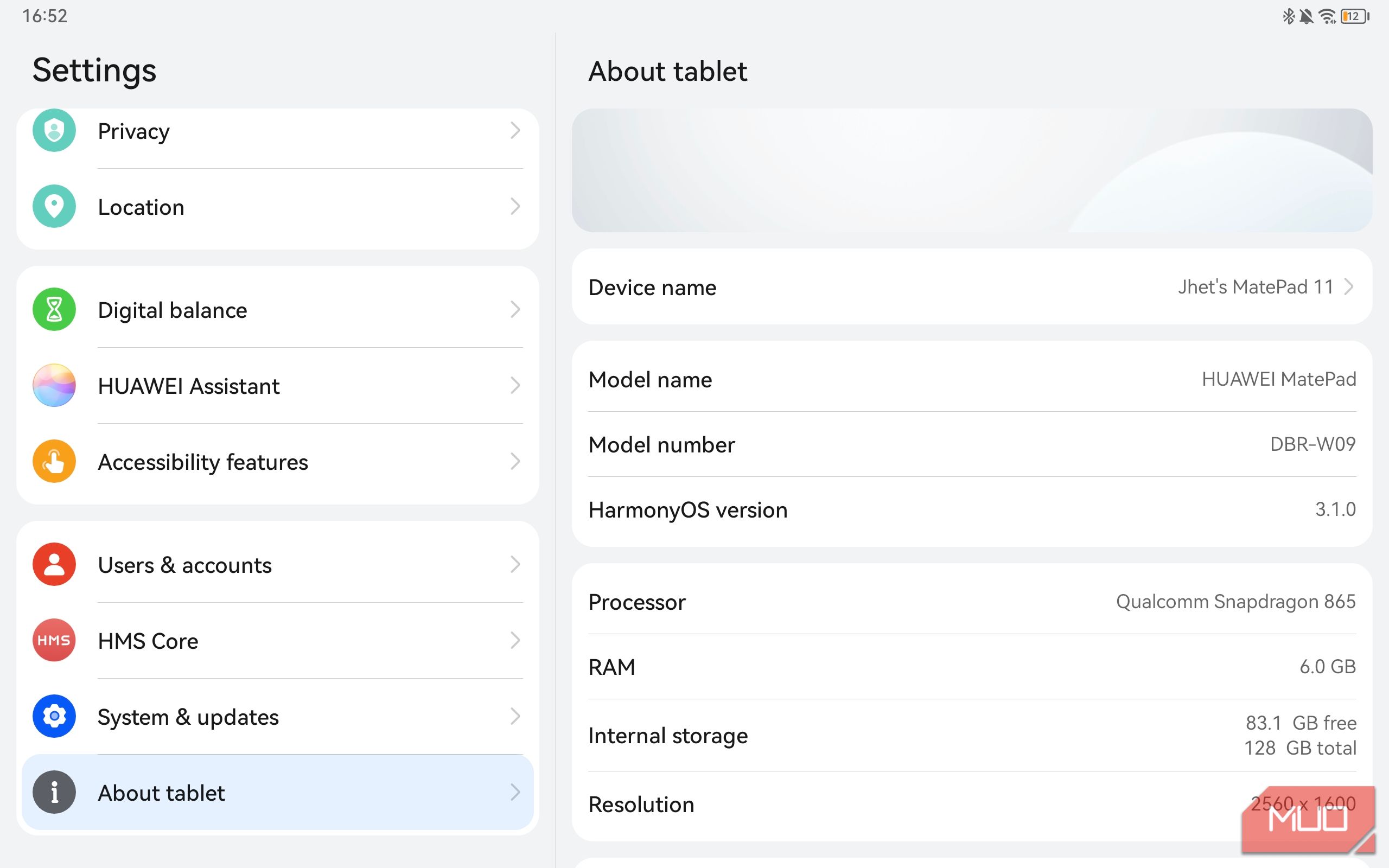Tap the 3.1.0 version value

1336,509
